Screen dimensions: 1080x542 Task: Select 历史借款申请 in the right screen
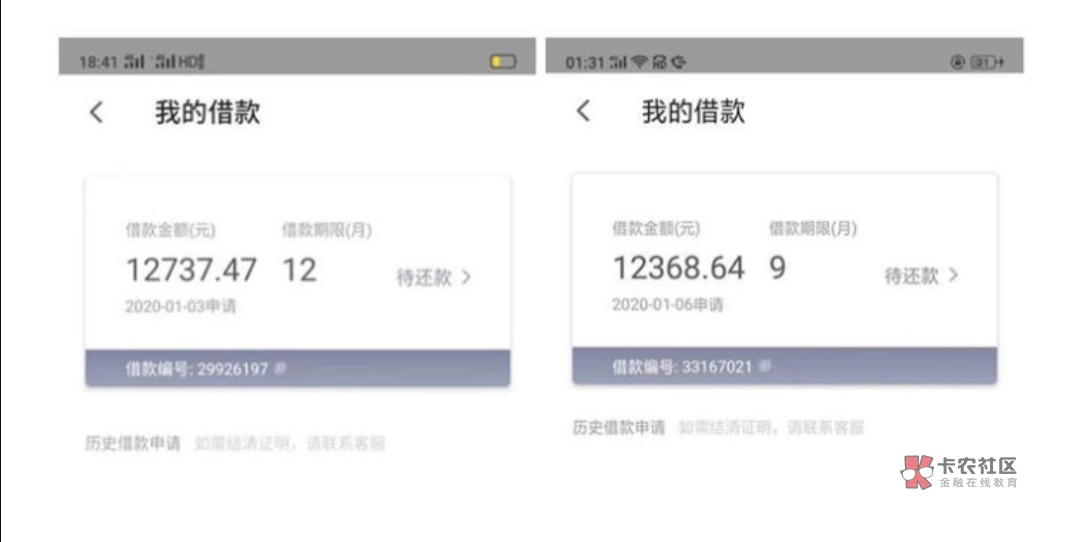click(618, 428)
